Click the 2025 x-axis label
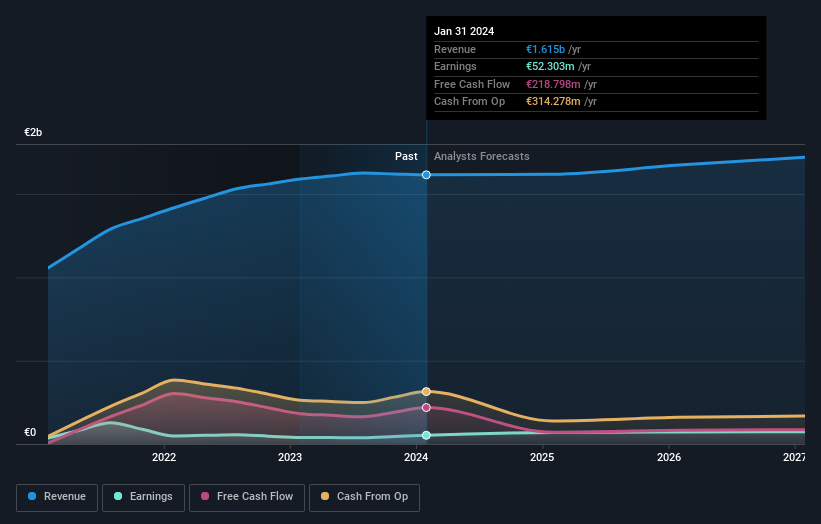This screenshot has width=821, height=524. pyautogui.click(x=542, y=457)
